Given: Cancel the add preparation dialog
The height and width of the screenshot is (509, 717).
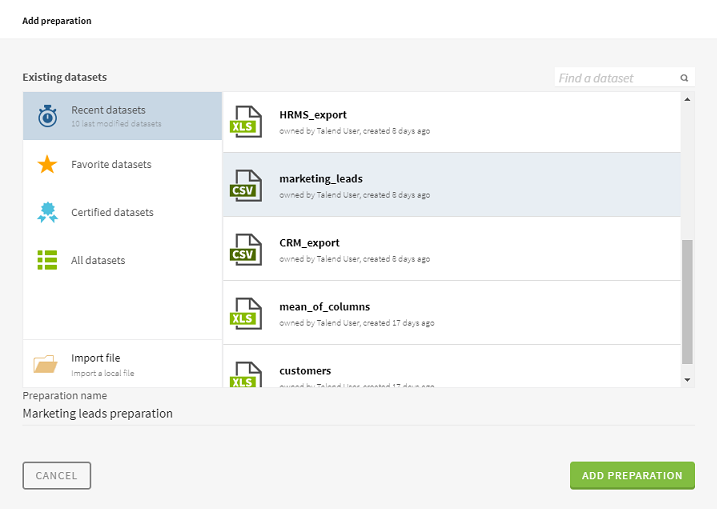Looking at the screenshot, I should point(57,476).
